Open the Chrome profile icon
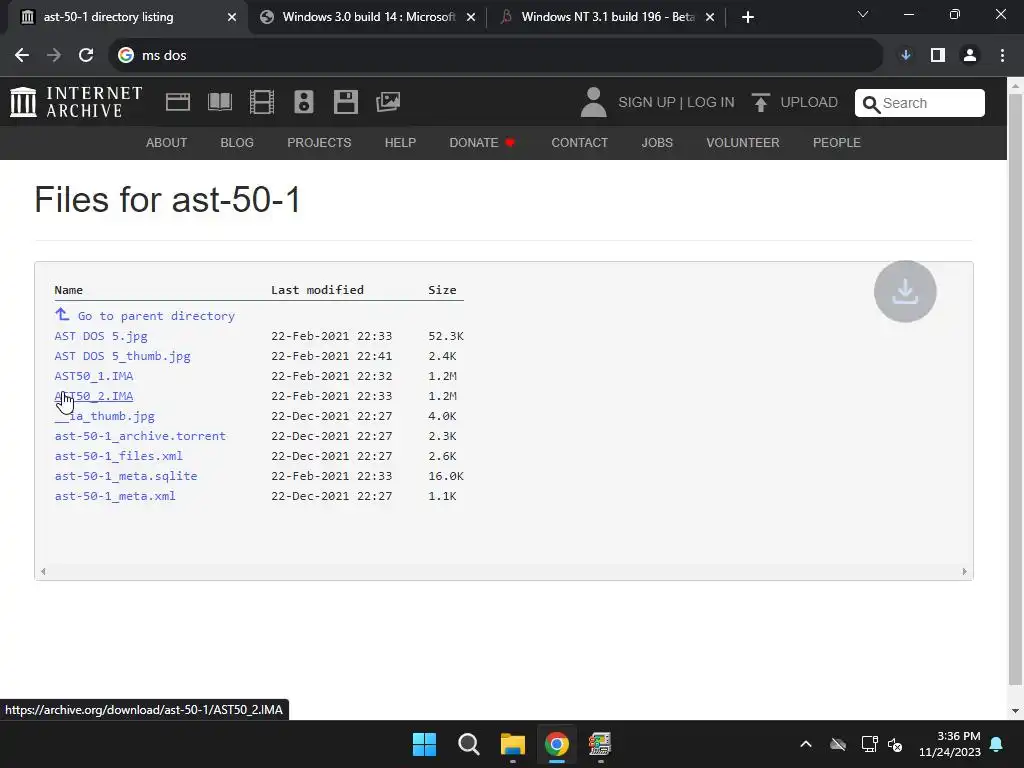The image size is (1024, 768). pyautogui.click(x=970, y=56)
